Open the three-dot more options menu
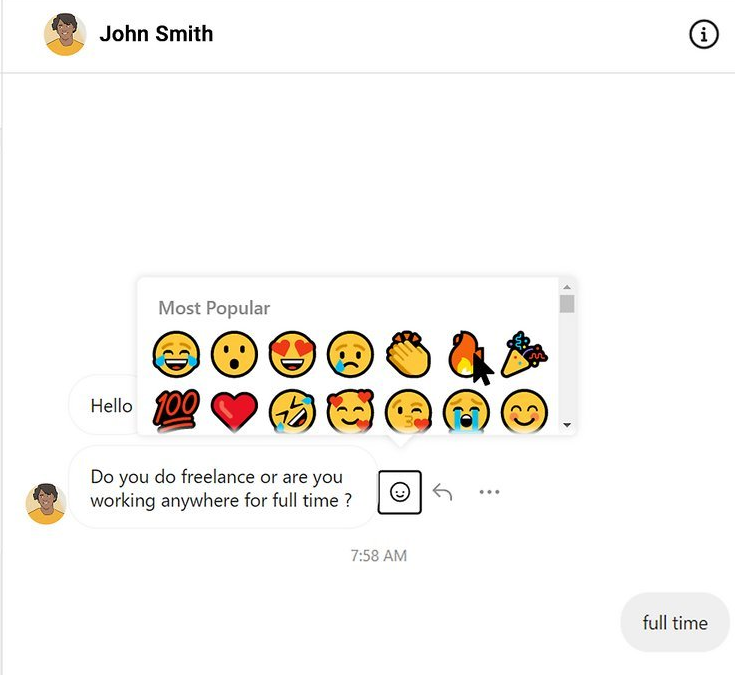735x675 pixels. pos(489,492)
